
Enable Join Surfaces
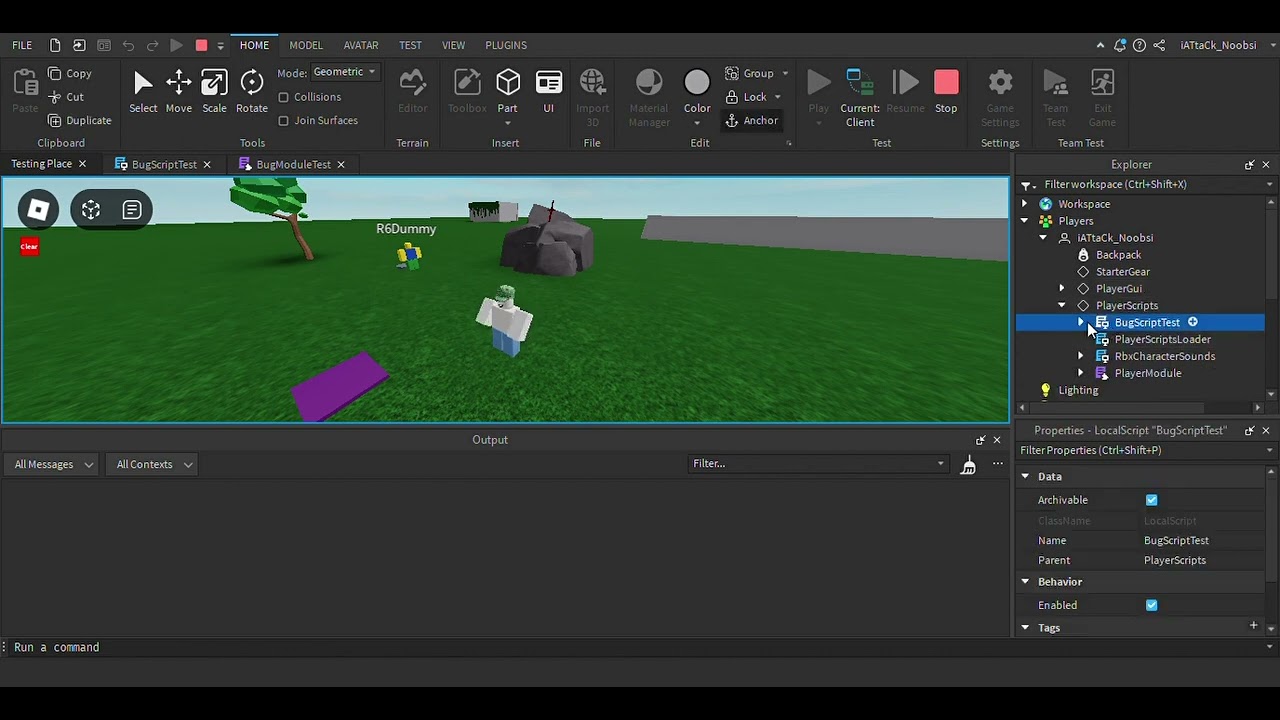285,120
